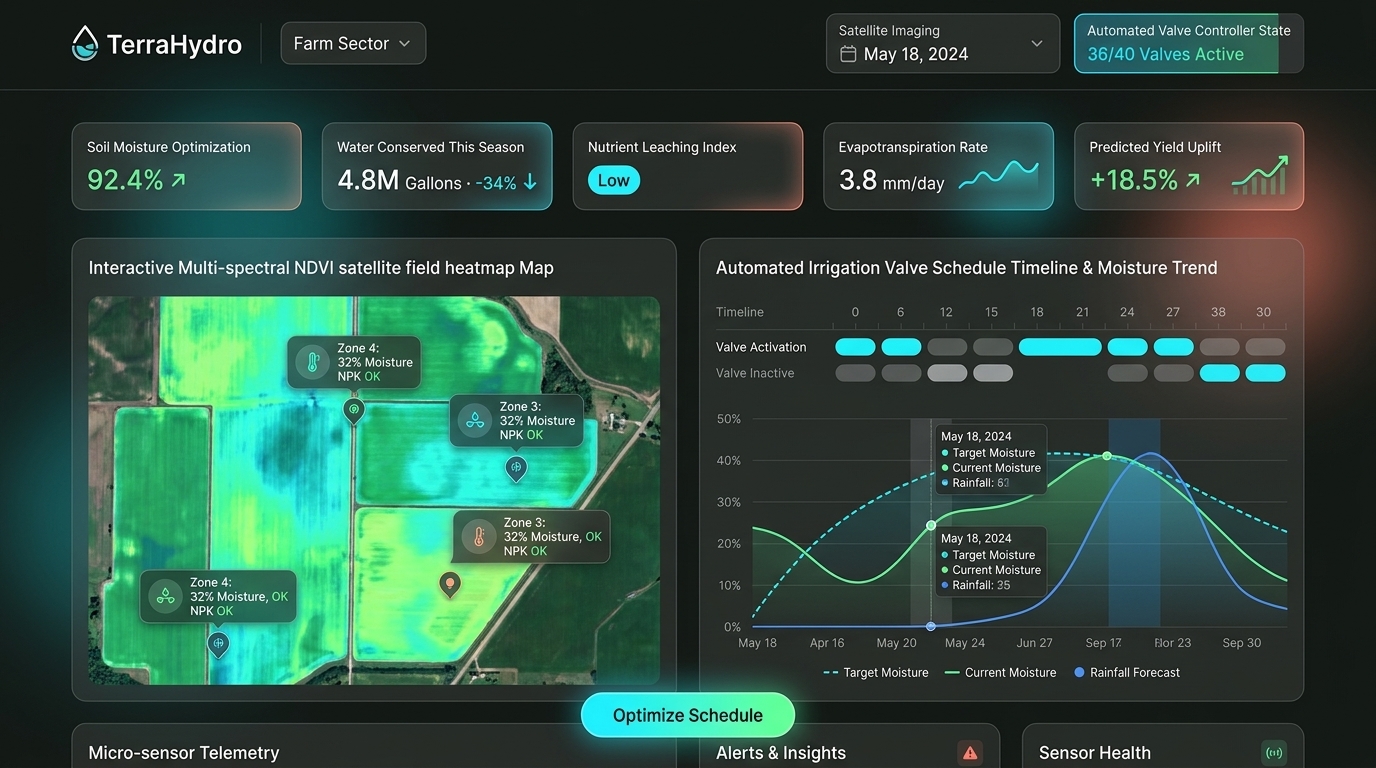Select the green map pin under the Zone 4 thermometer tooltip

pyautogui.click(x=353, y=411)
